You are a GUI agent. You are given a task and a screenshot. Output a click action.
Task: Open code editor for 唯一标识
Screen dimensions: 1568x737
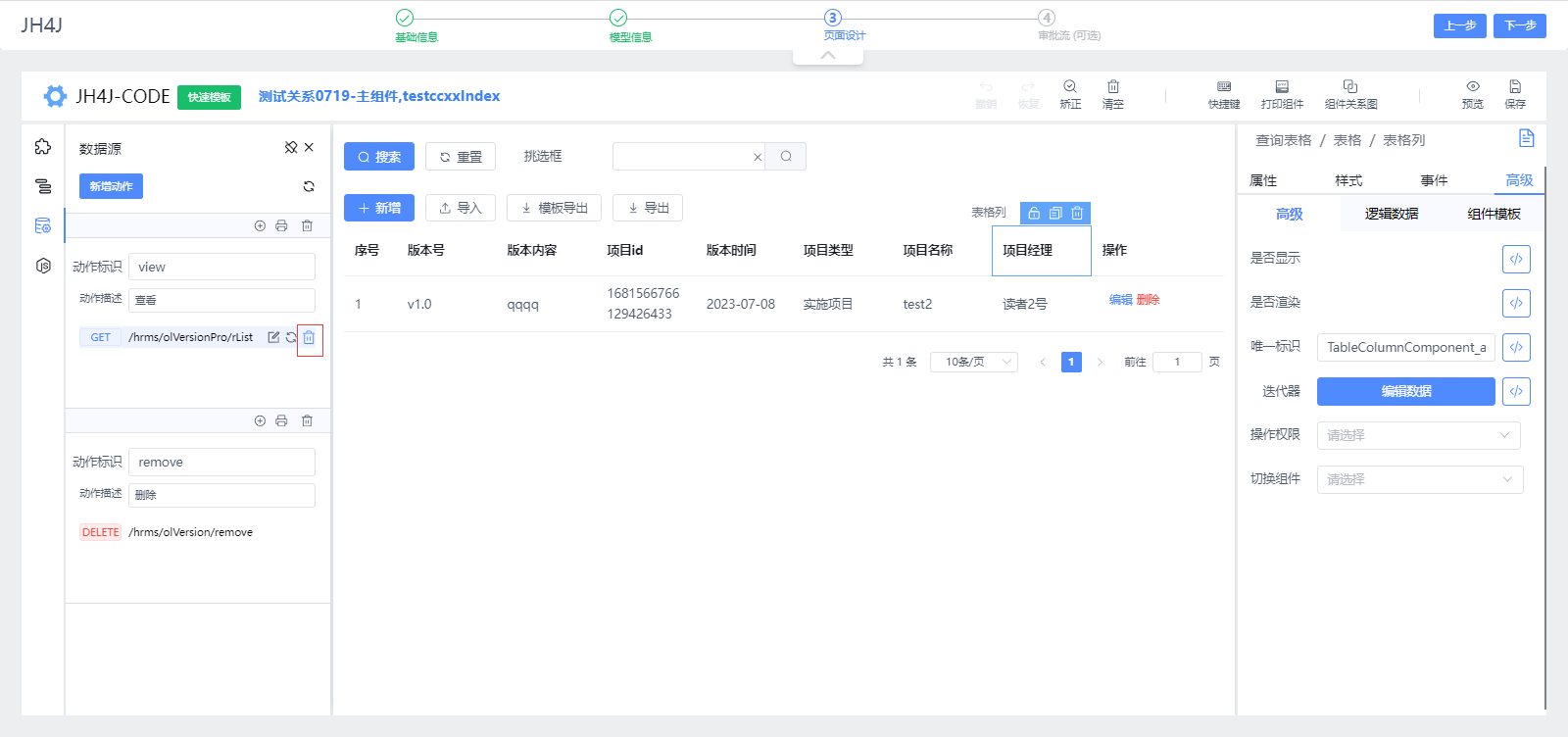(x=1516, y=347)
